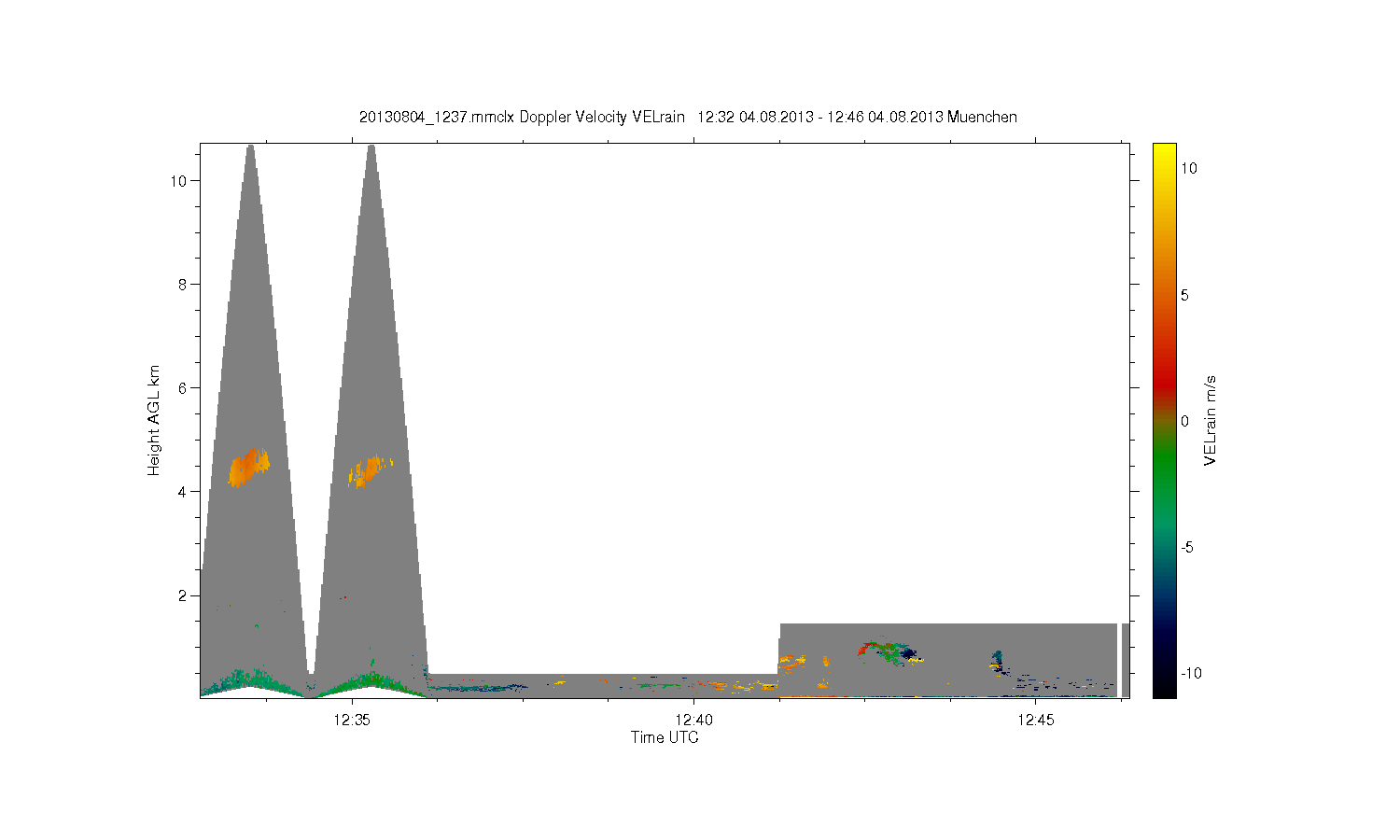The height and width of the screenshot is (840, 1400).
Task: Click colorbar tick label 0
Action: [x=1184, y=421]
